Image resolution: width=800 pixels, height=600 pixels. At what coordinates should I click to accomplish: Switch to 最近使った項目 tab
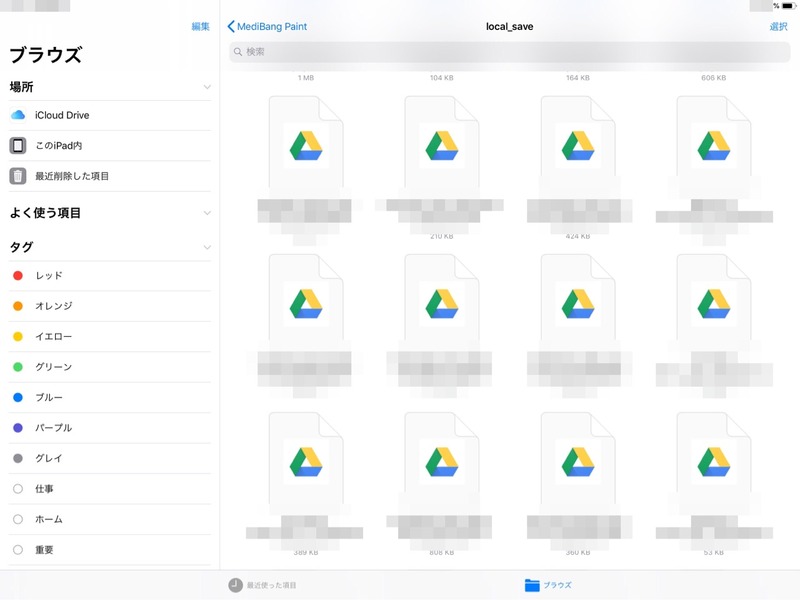(x=262, y=585)
